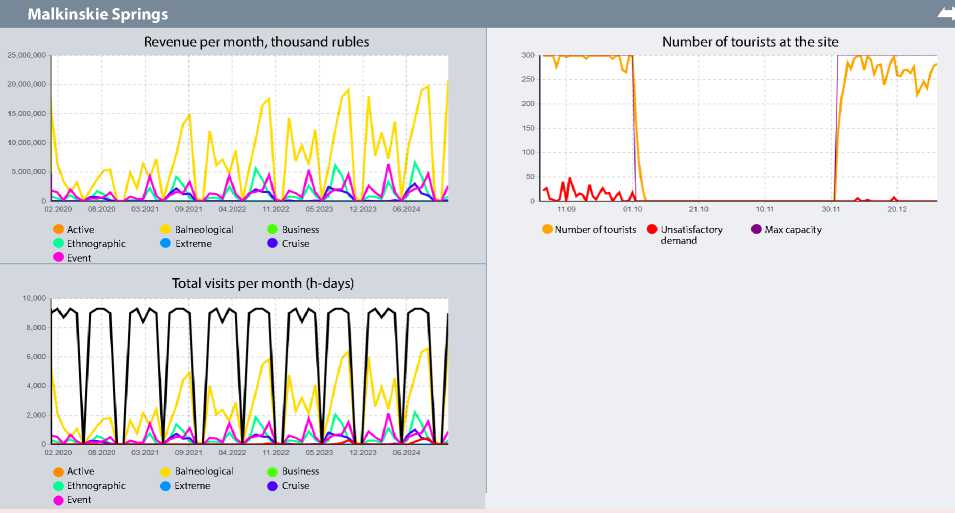Click Ethnographic green dot in Revenue legend
The height and width of the screenshot is (513, 955).
(x=58, y=243)
